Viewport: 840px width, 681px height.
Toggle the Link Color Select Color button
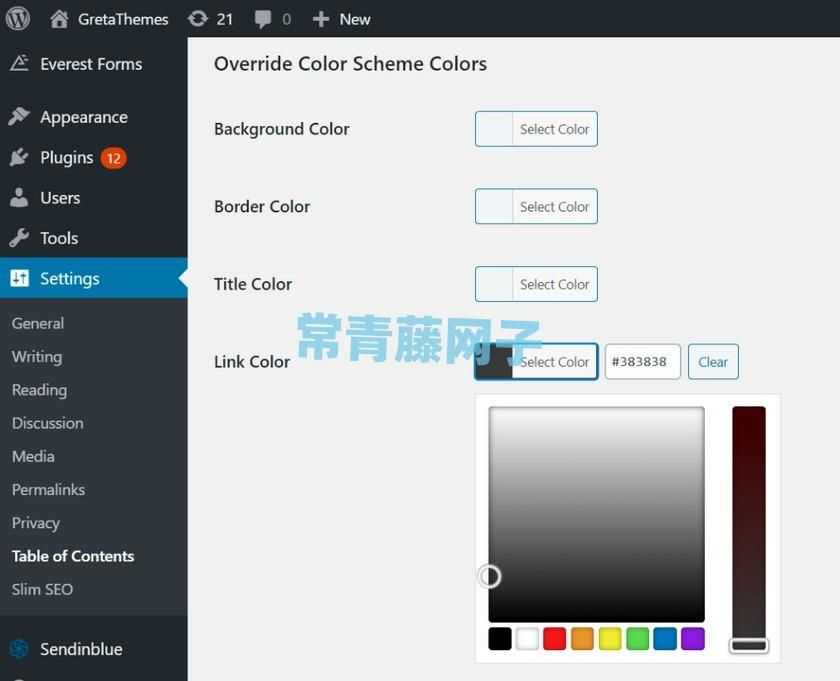(x=536, y=362)
